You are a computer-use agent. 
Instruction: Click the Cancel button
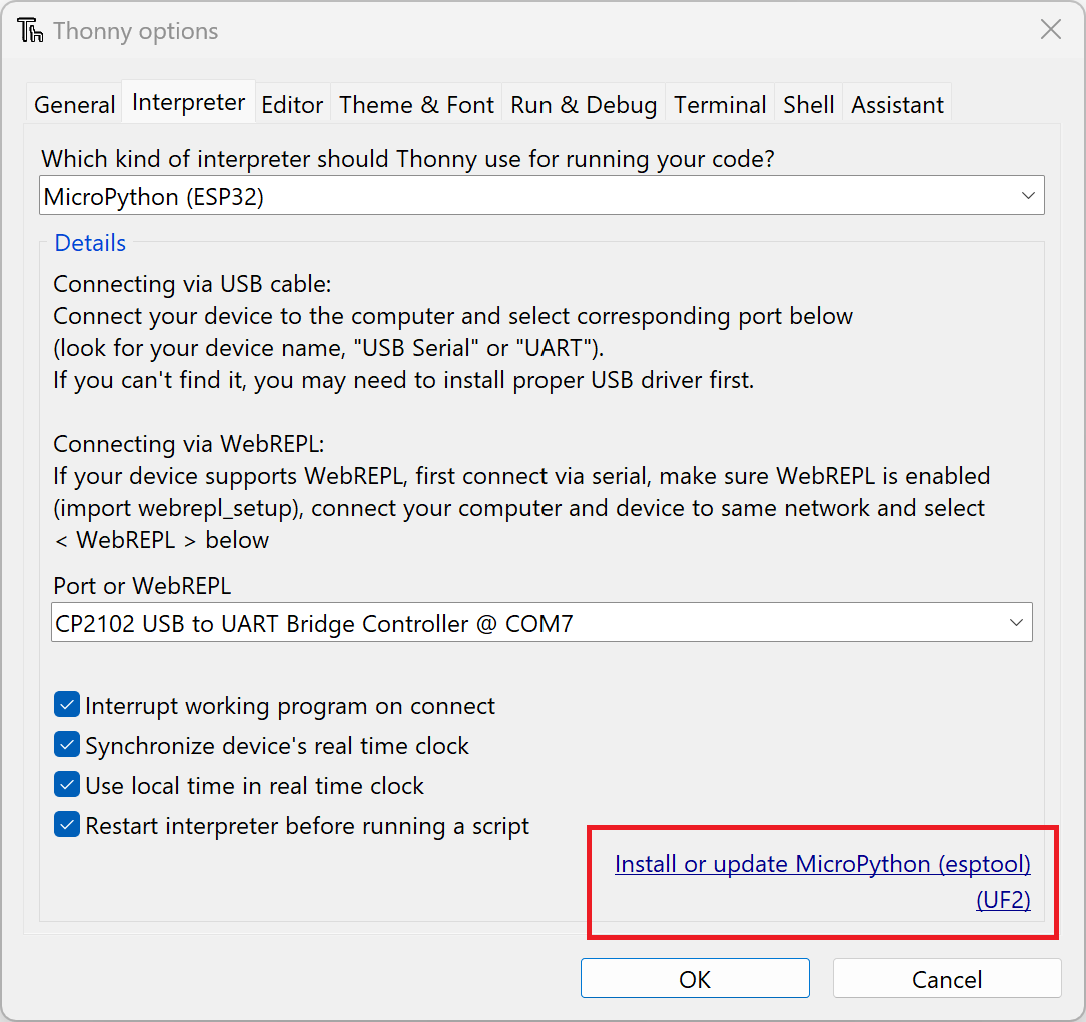pos(947,978)
